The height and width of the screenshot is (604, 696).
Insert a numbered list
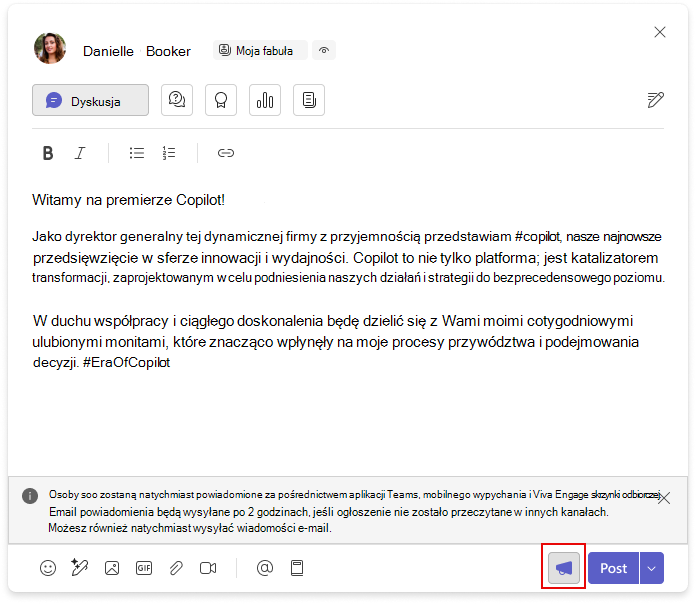coord(169,153)
